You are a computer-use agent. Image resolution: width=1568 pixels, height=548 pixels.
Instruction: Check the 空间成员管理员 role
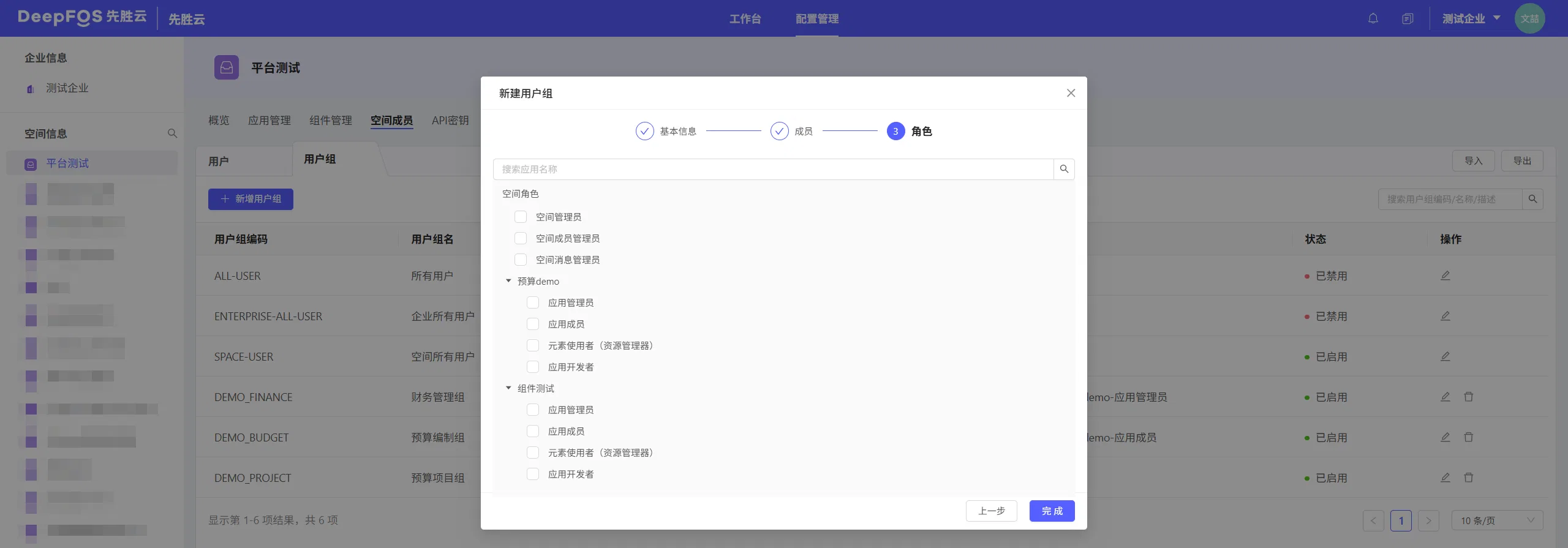(521, 238)
